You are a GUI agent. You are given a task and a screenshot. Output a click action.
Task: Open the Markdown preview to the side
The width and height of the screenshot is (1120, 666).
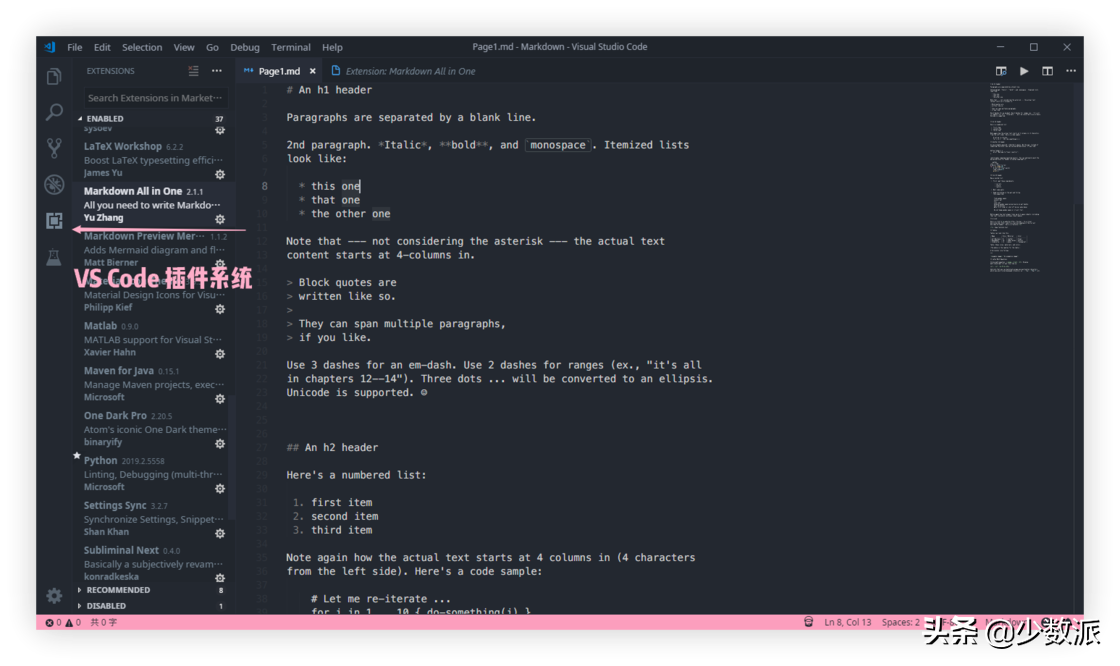pos(1001,71)
